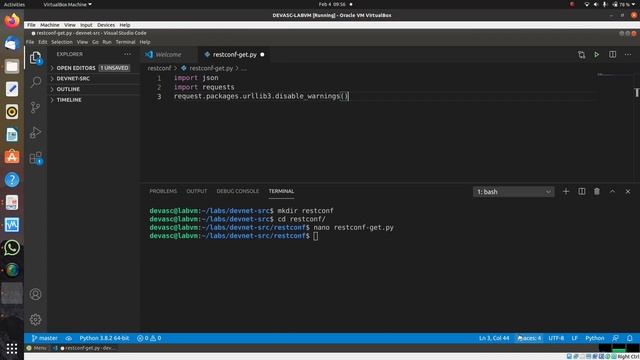Open the Manage settings gear
Screen dimensions: 640x360
coord(36,319)
